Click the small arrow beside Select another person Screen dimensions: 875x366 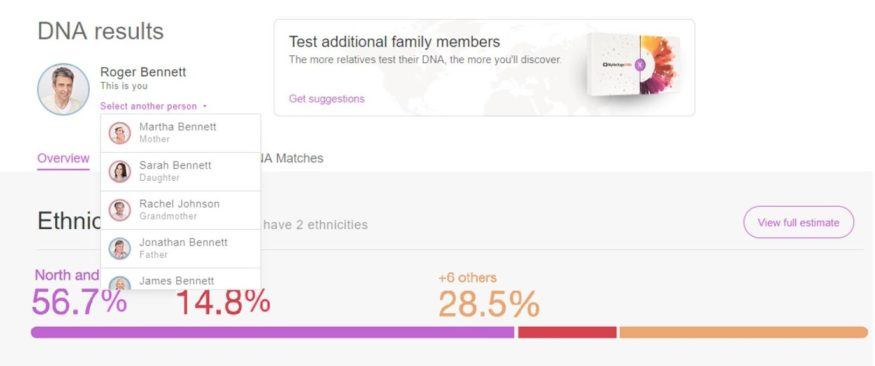pos(205,106)
